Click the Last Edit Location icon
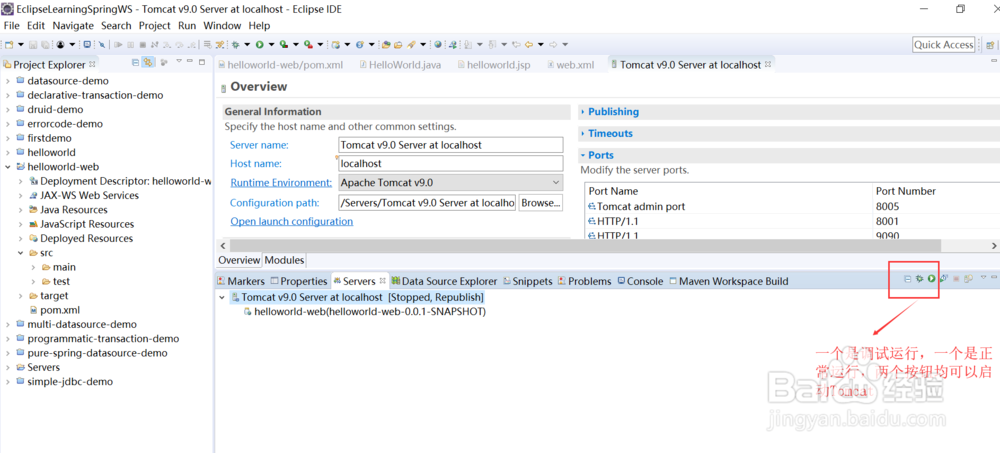 point(517,45)
